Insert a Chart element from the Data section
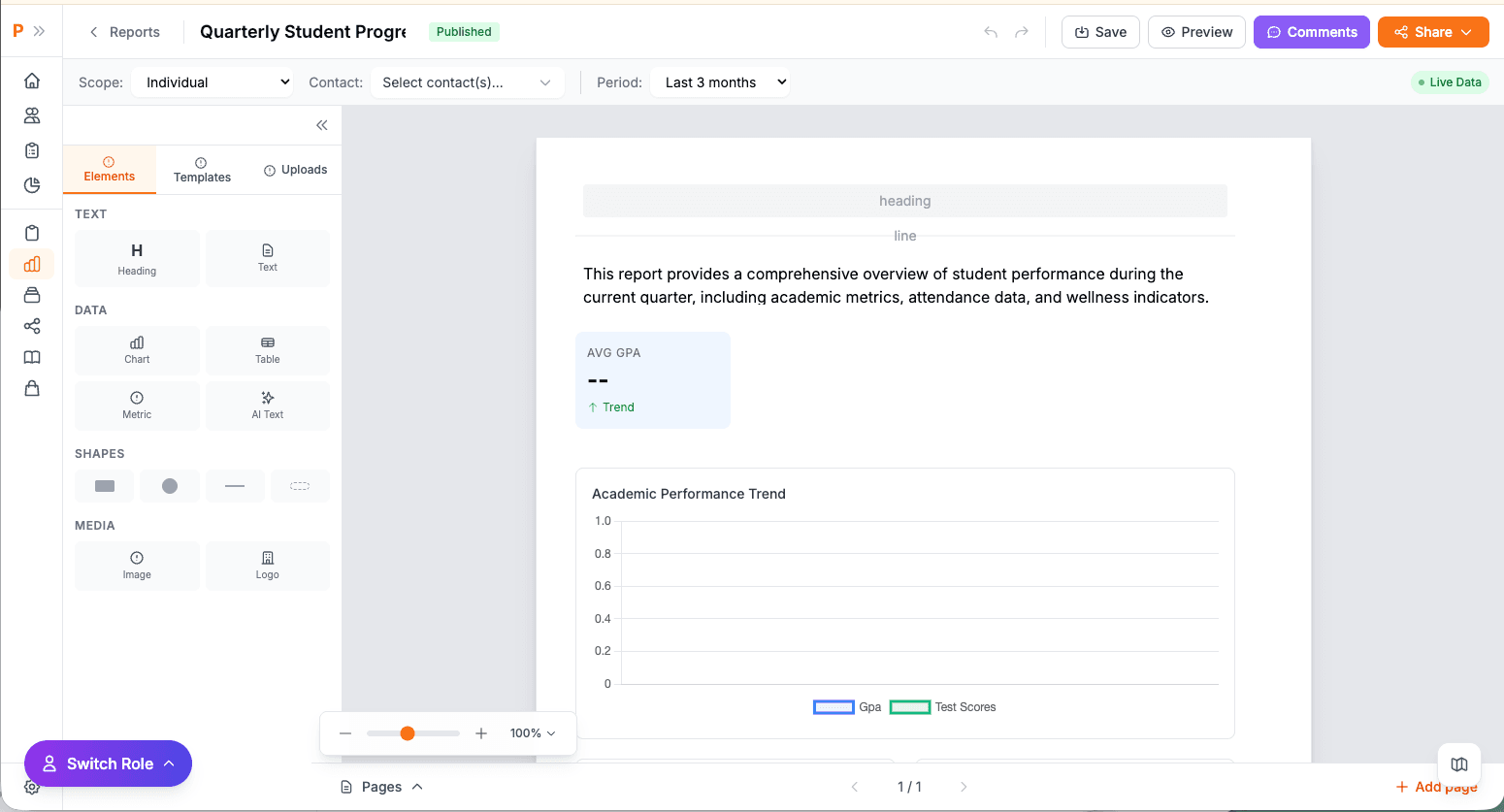Screen dimensions: 1504x812 click(x=137, y=350)
